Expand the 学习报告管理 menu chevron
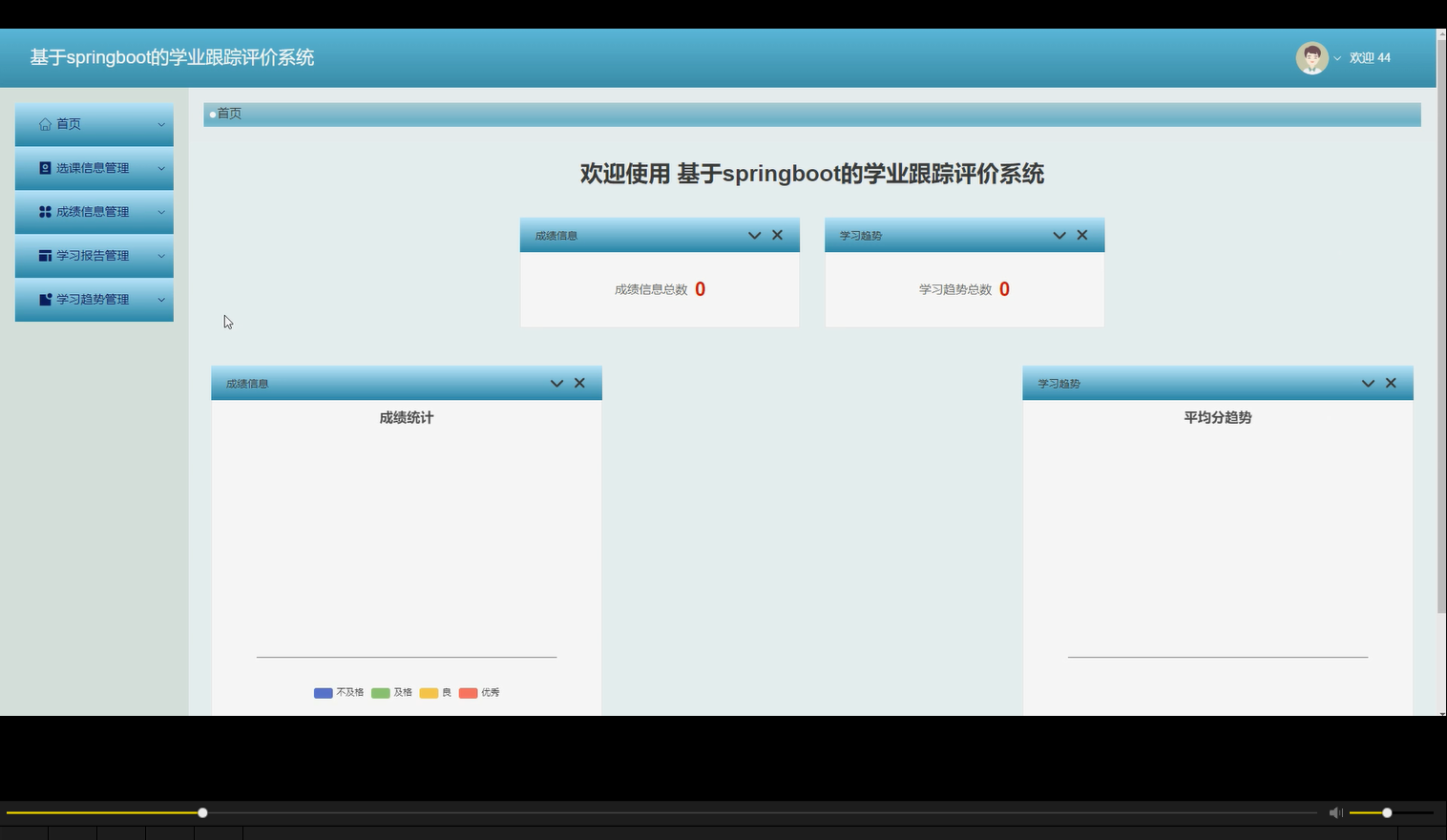 click(x=161, y=257)
